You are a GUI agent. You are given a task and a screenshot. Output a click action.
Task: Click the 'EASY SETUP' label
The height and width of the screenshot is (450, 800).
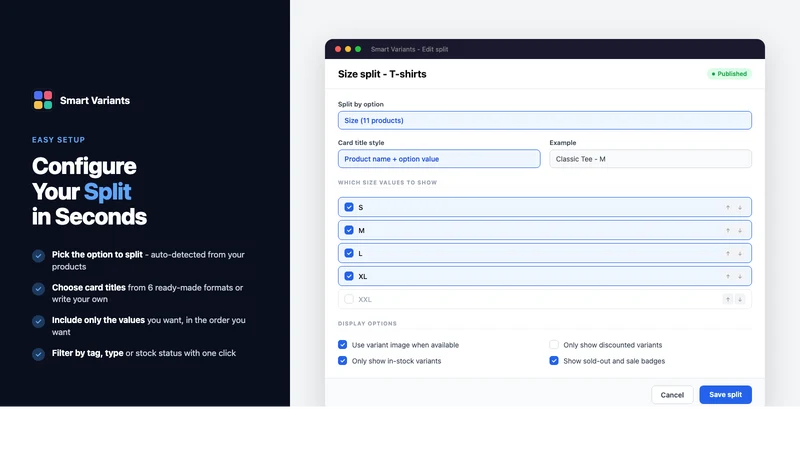click(58, 140)
